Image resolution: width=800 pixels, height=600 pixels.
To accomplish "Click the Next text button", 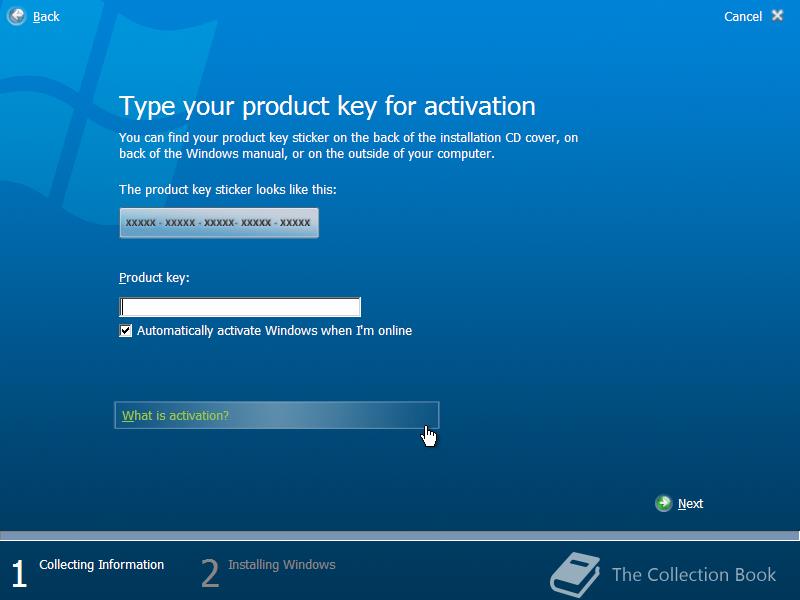I will (x=690, y=504).
